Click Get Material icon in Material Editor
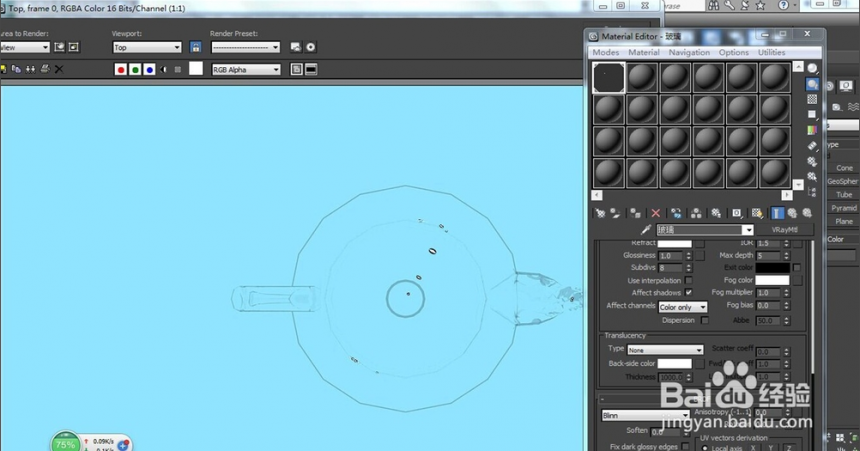860x451 pixels. [600, 213]
